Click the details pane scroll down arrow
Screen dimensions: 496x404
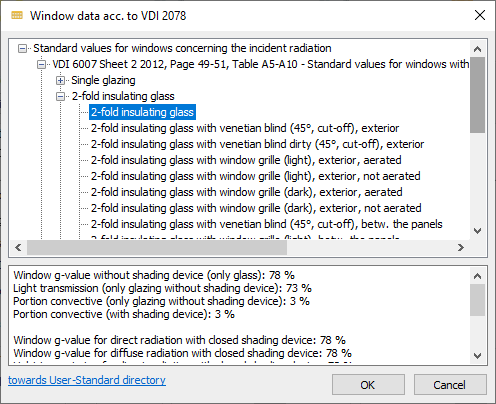[x=477, y=356]
